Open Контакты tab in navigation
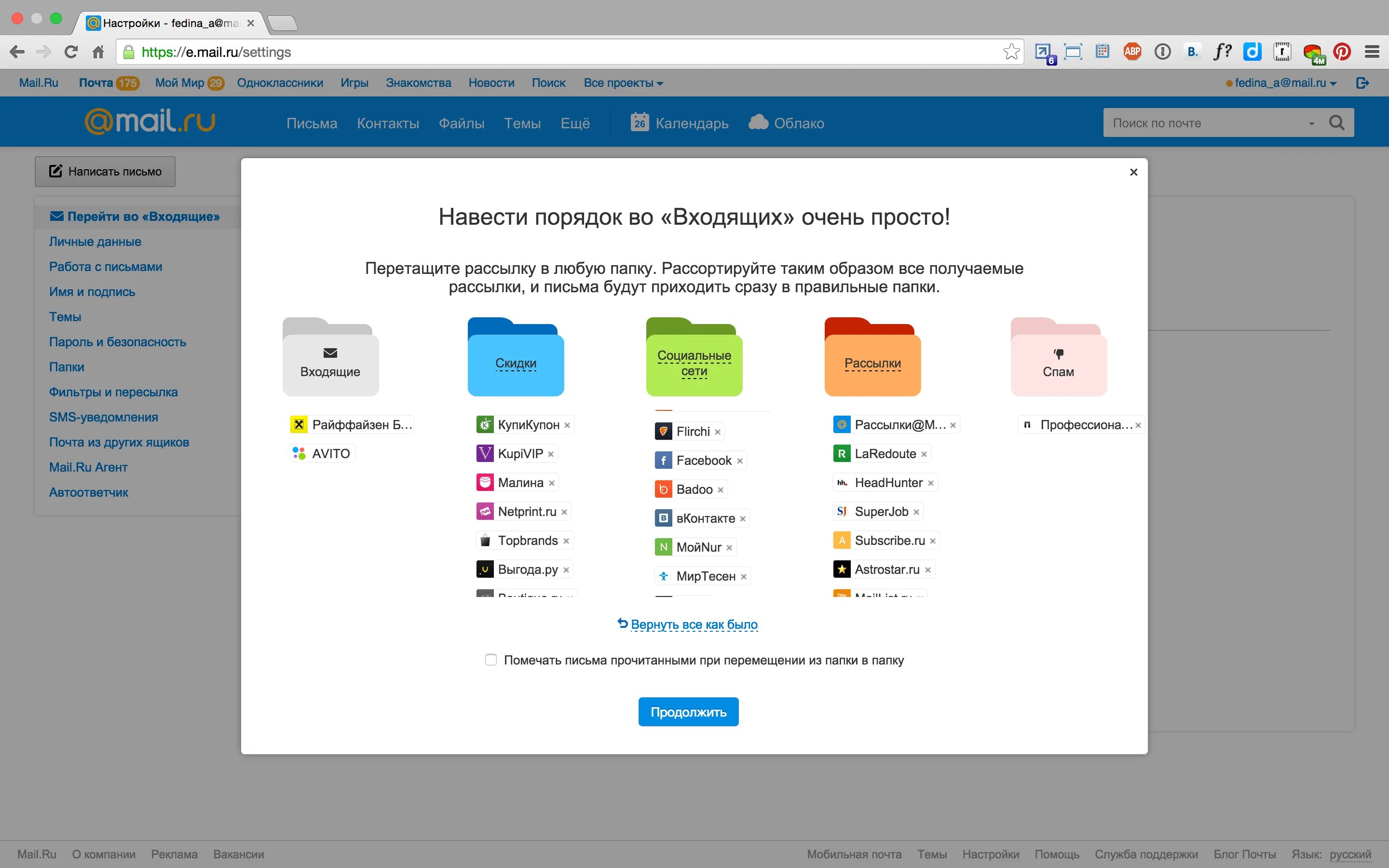Image resolution: width=1389 pixels, height=868 pixels. click(x=387, y=123)
